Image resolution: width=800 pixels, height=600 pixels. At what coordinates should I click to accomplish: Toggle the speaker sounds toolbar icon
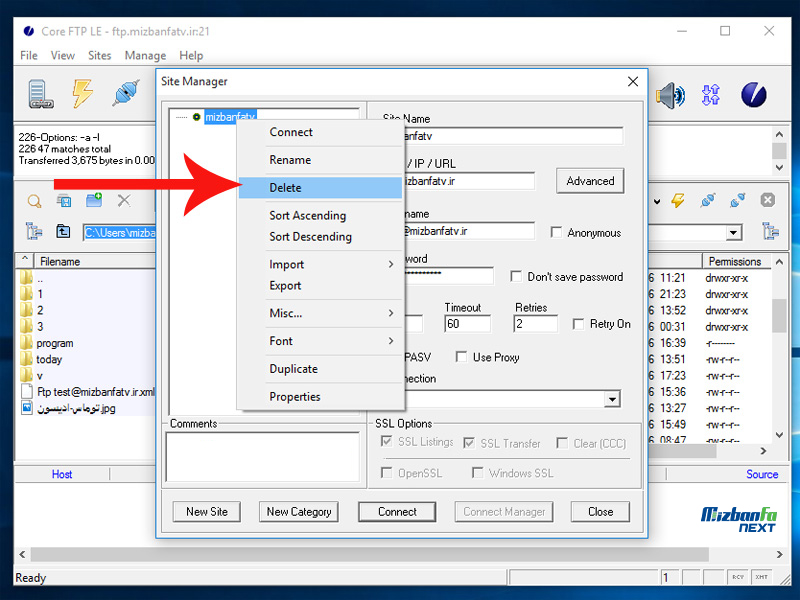click(670, 95)
